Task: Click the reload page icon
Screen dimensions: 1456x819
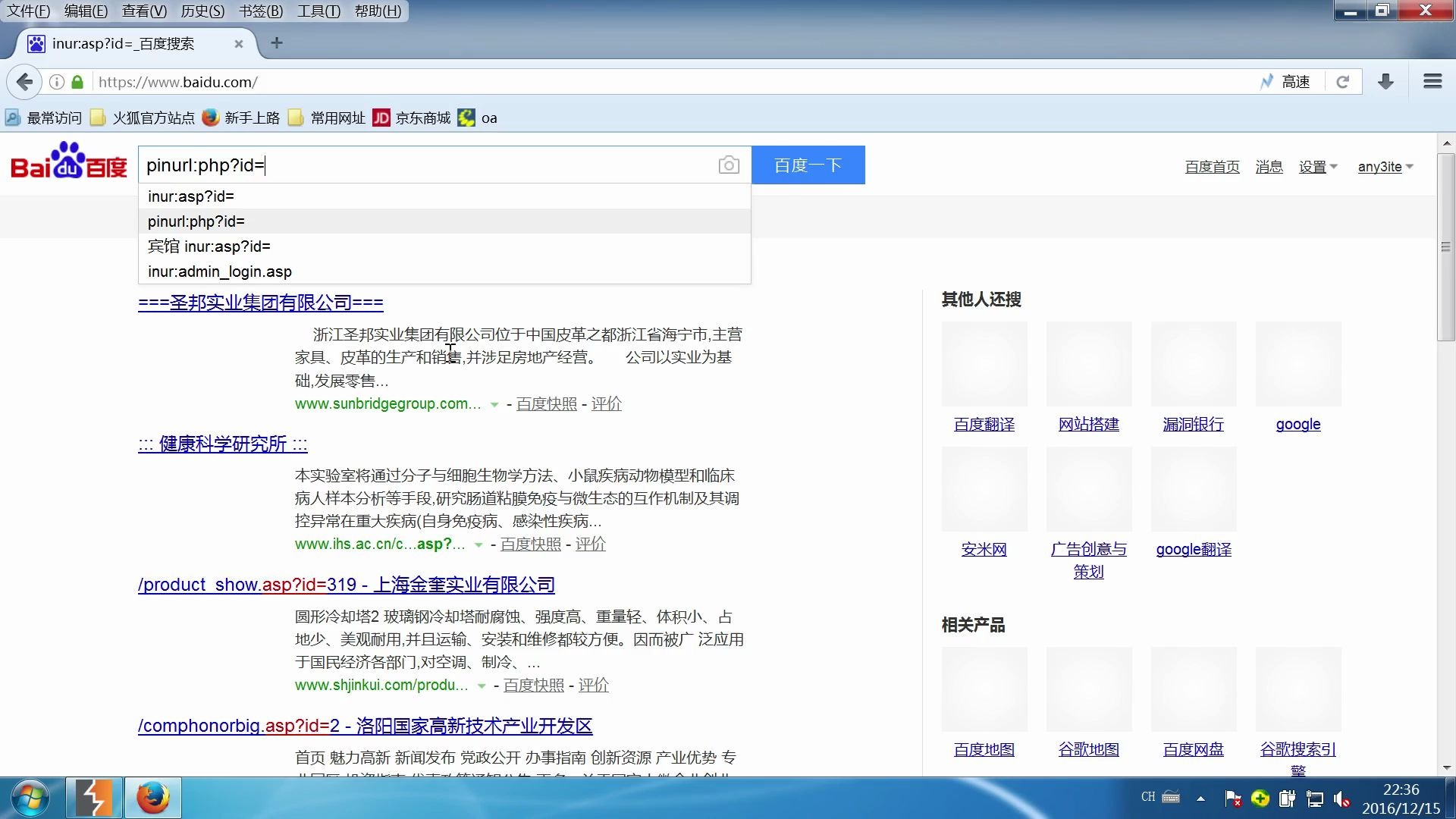Action: click(1343, 82)
